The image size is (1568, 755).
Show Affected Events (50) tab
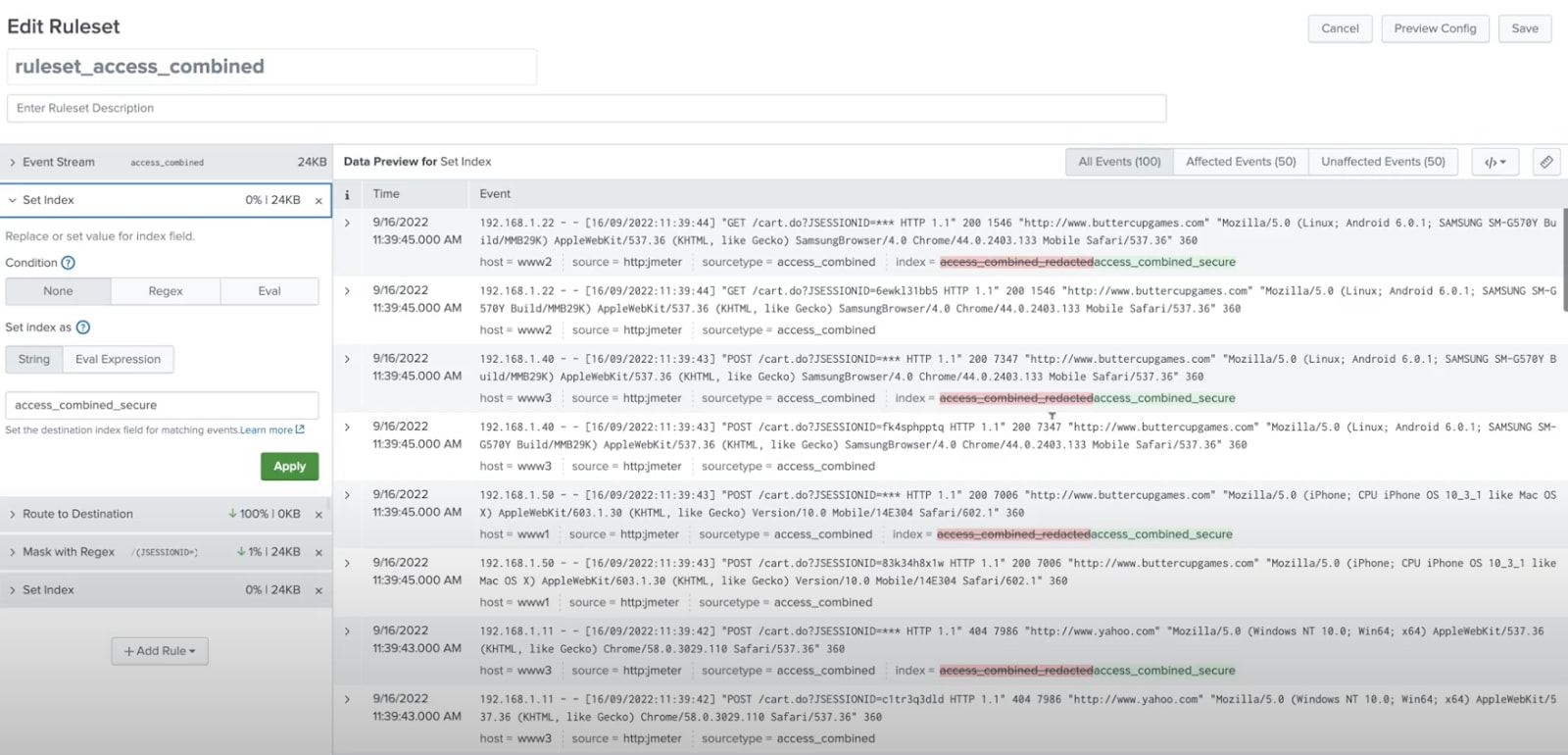pyautogui.click(x=1240, y=162)
